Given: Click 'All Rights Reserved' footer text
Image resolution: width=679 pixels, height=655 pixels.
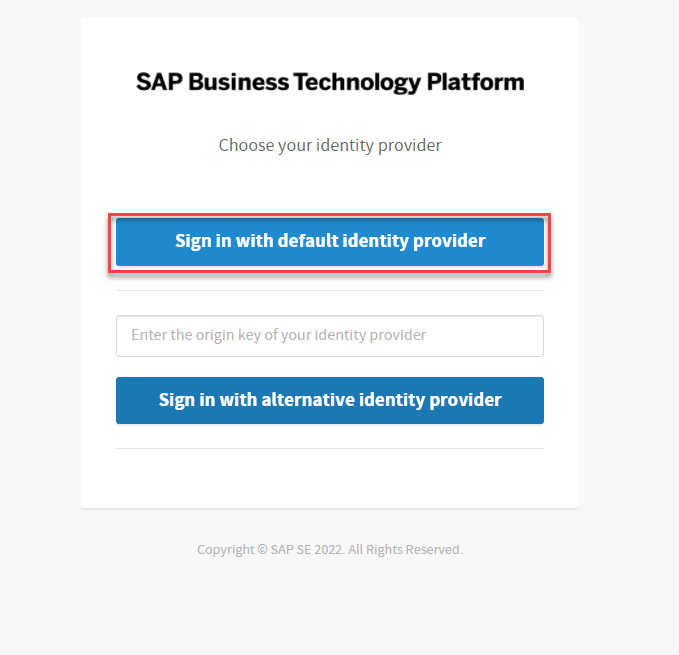Looking at the screenshot, I should point(405,550).
